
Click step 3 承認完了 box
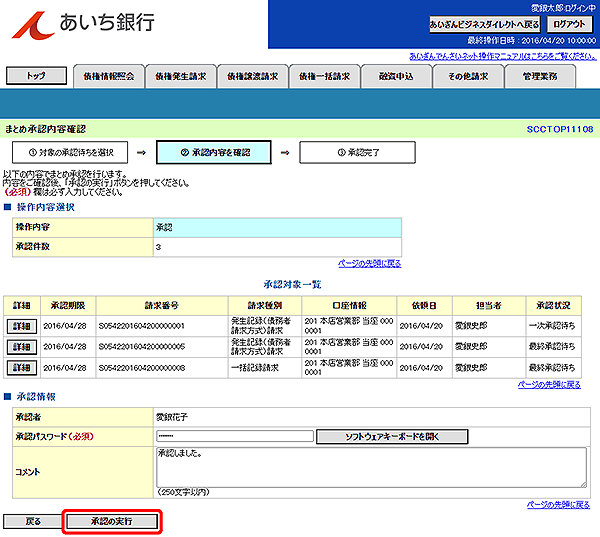(357, 152)
